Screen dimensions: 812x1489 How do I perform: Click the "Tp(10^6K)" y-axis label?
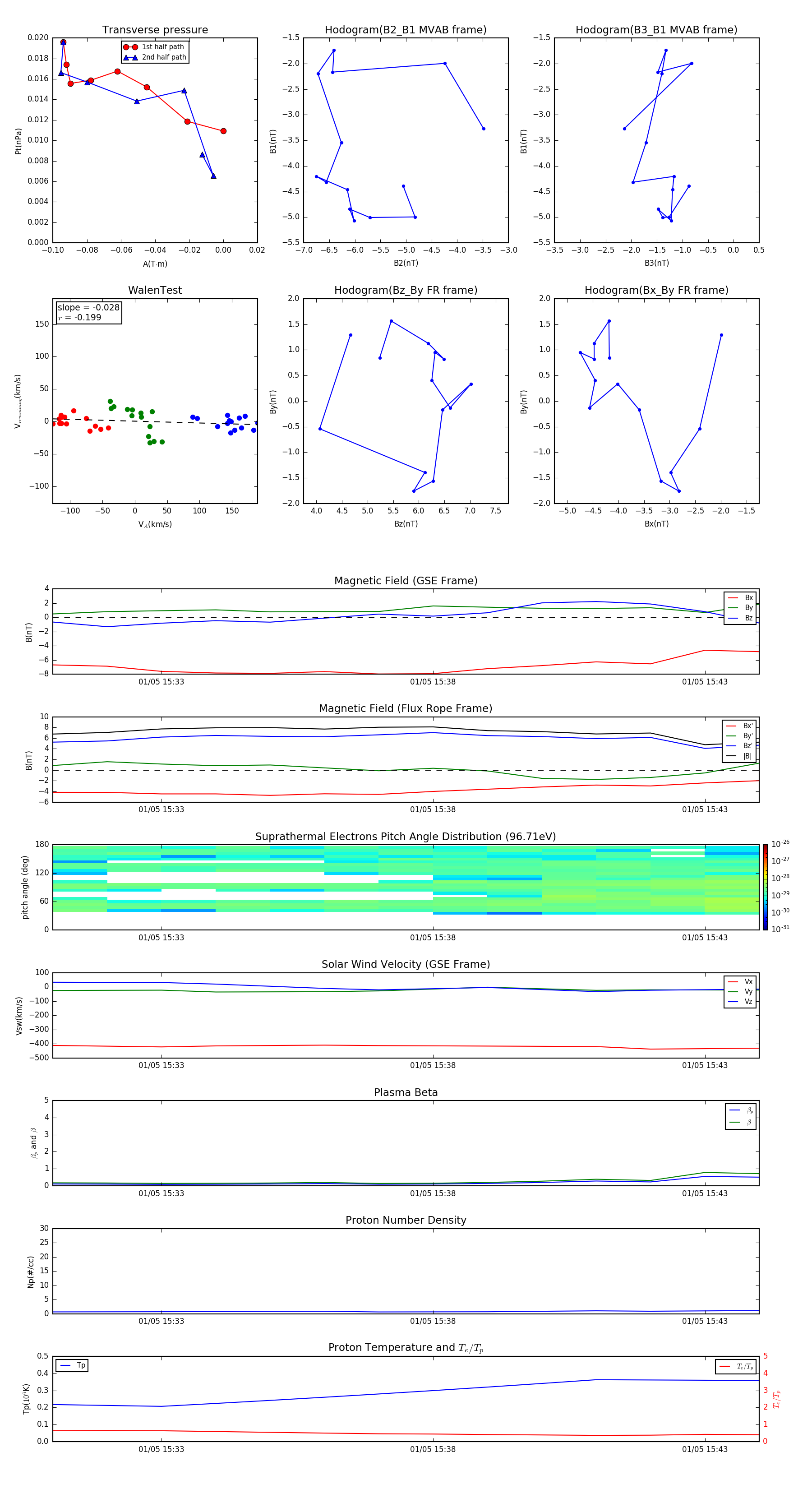point(26,1399)
